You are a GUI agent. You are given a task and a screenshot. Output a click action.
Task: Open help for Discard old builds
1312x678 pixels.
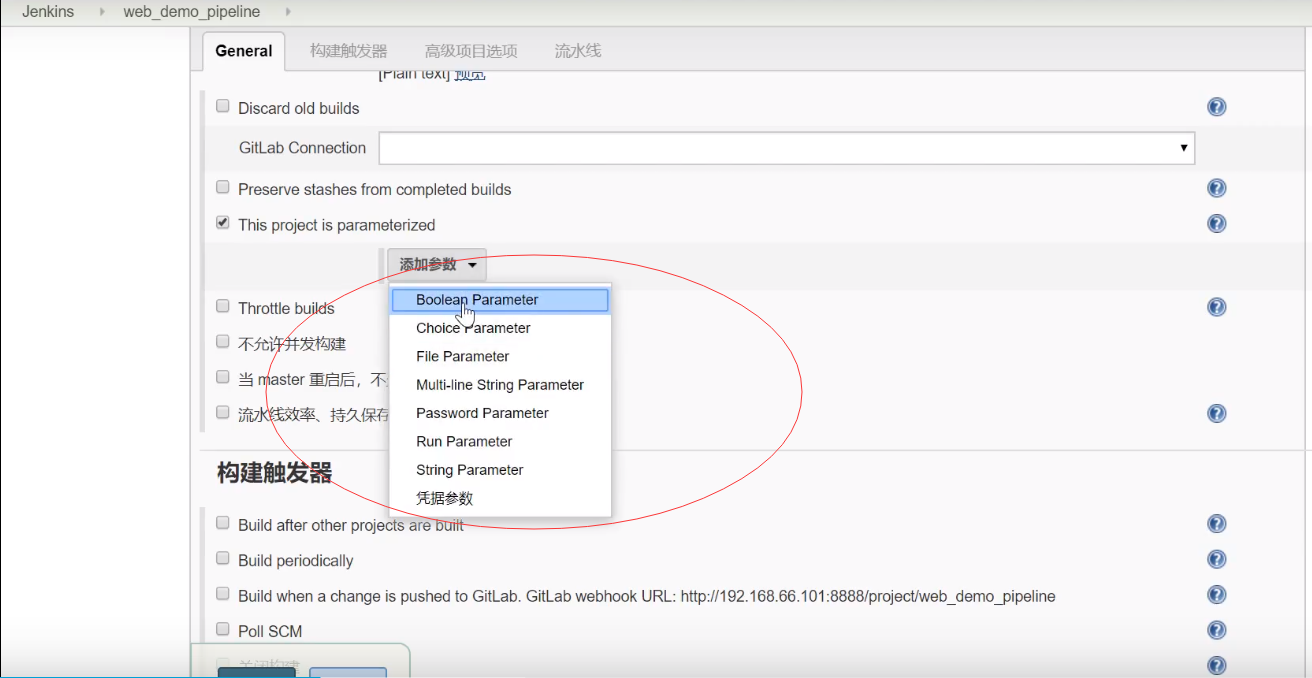1216,107
